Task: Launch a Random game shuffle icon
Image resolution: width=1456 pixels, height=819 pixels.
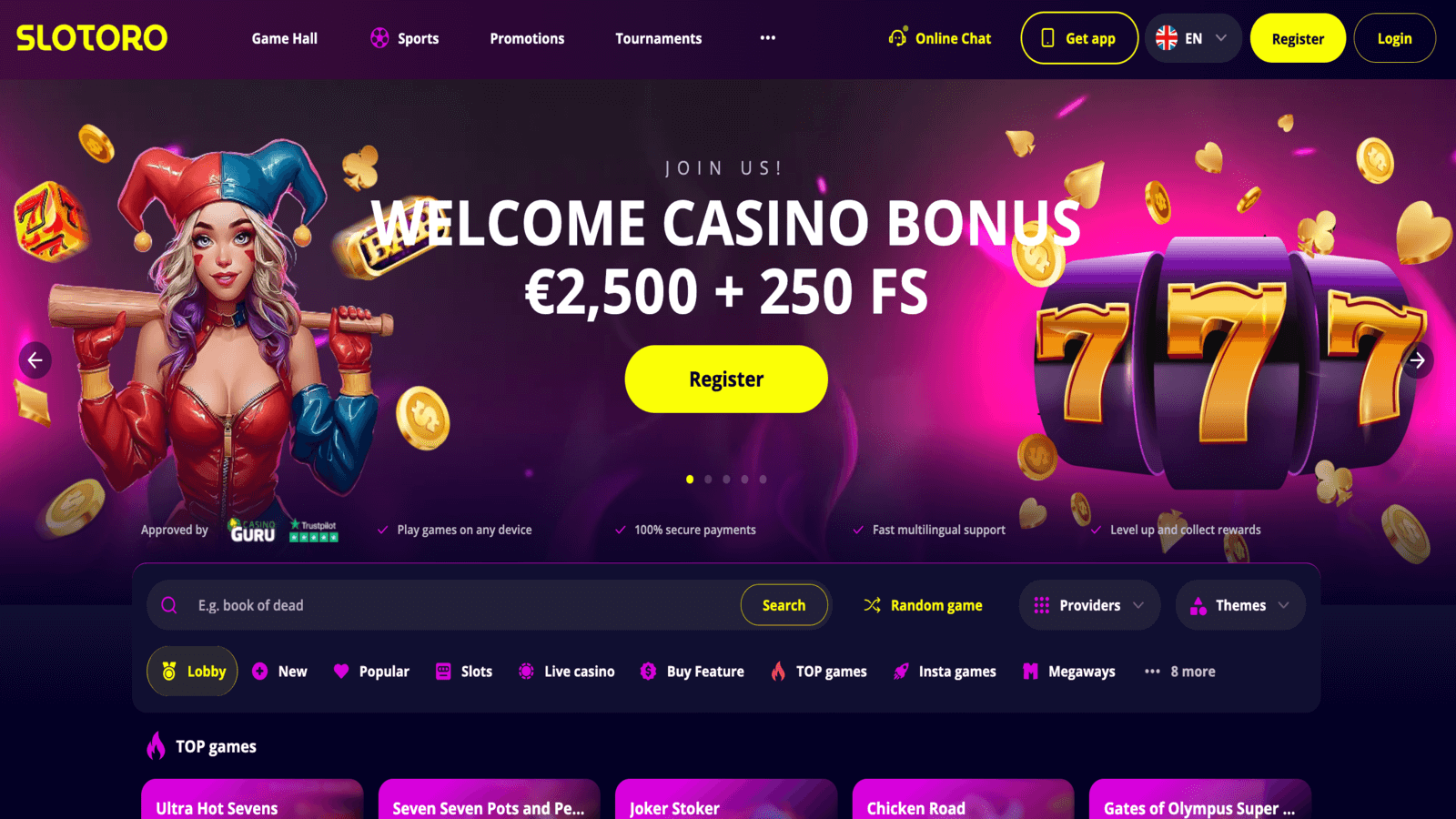Action: coord(872,605)
